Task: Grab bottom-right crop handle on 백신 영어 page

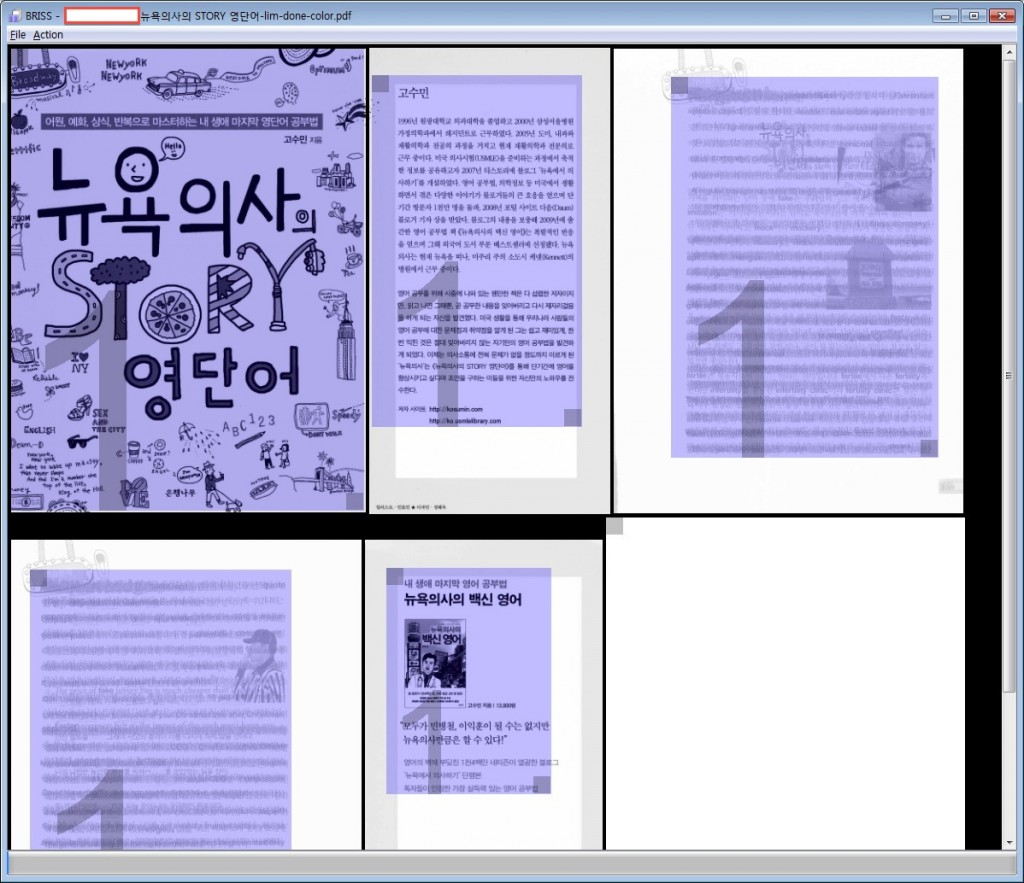Action: click(x=542, y=785)
